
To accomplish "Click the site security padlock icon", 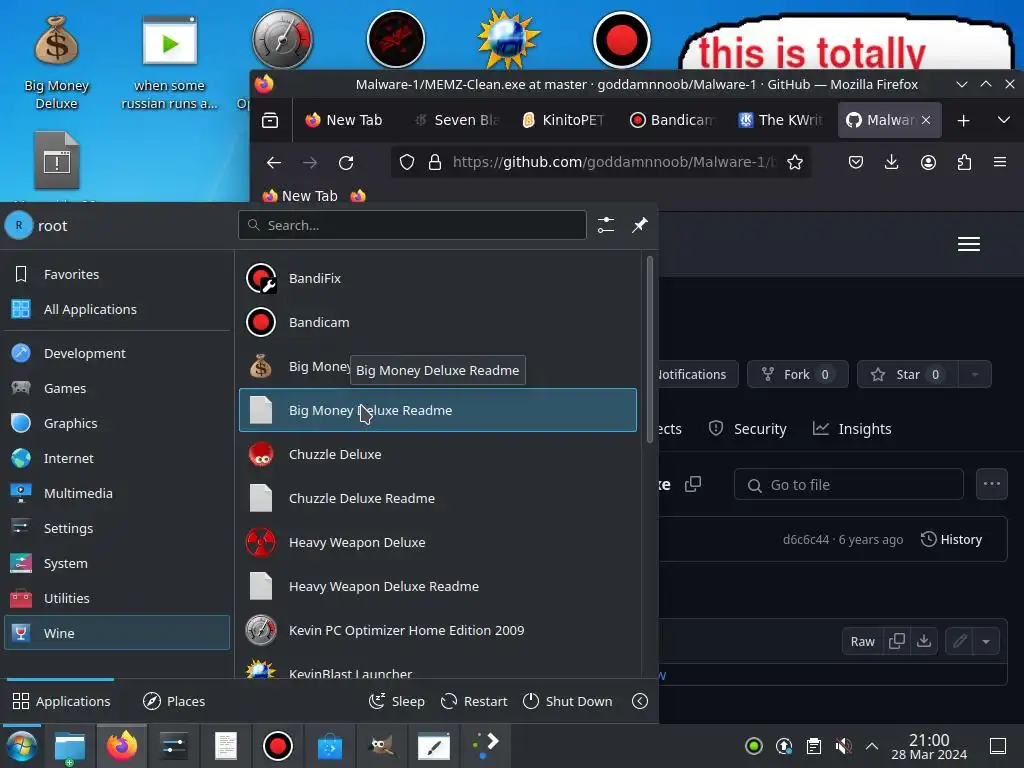I will pos(435,162).
